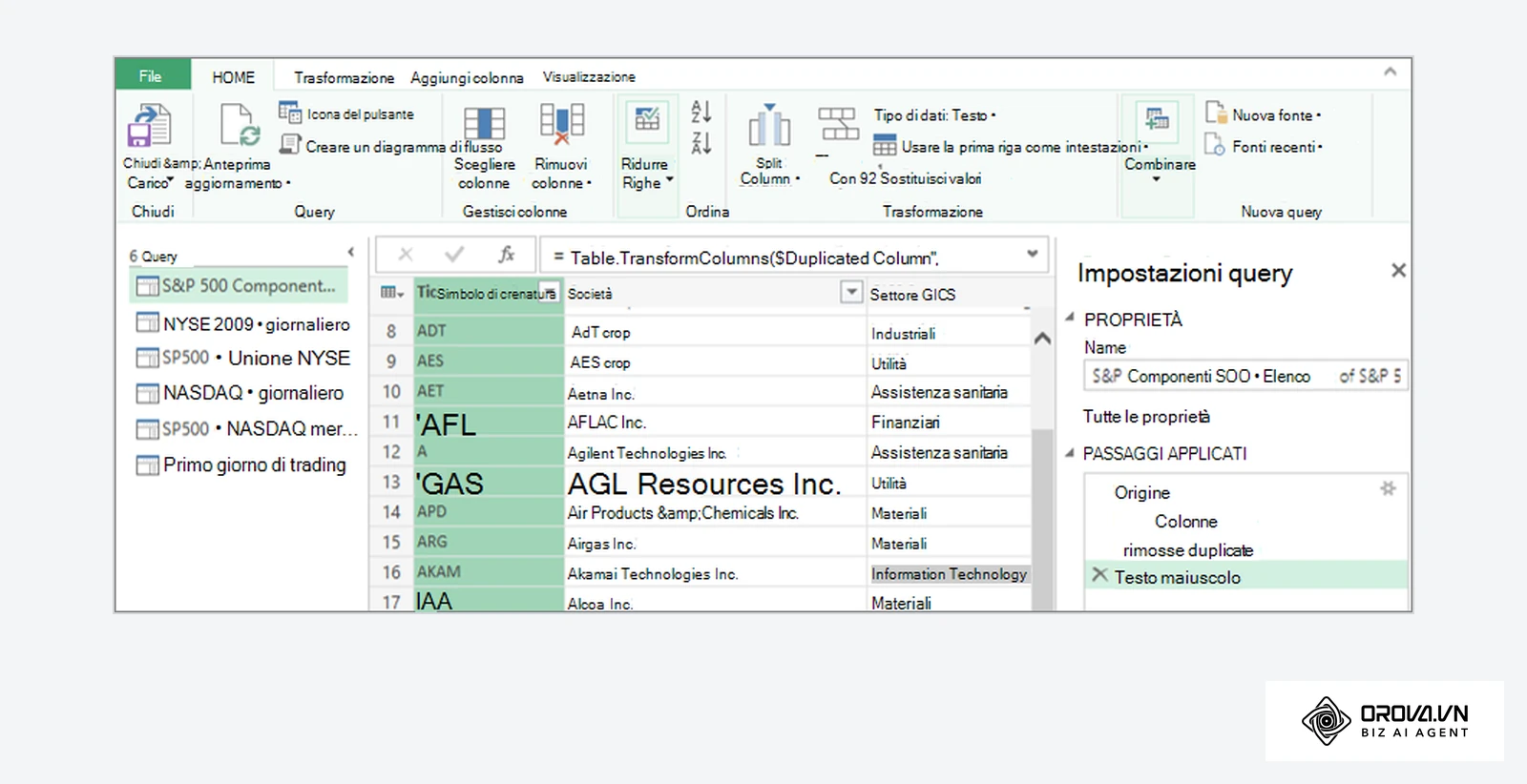The width and height of the screenshot is (1527, 784).
Task: Confirm the formula with the checkmark icon
Action: 454,254
